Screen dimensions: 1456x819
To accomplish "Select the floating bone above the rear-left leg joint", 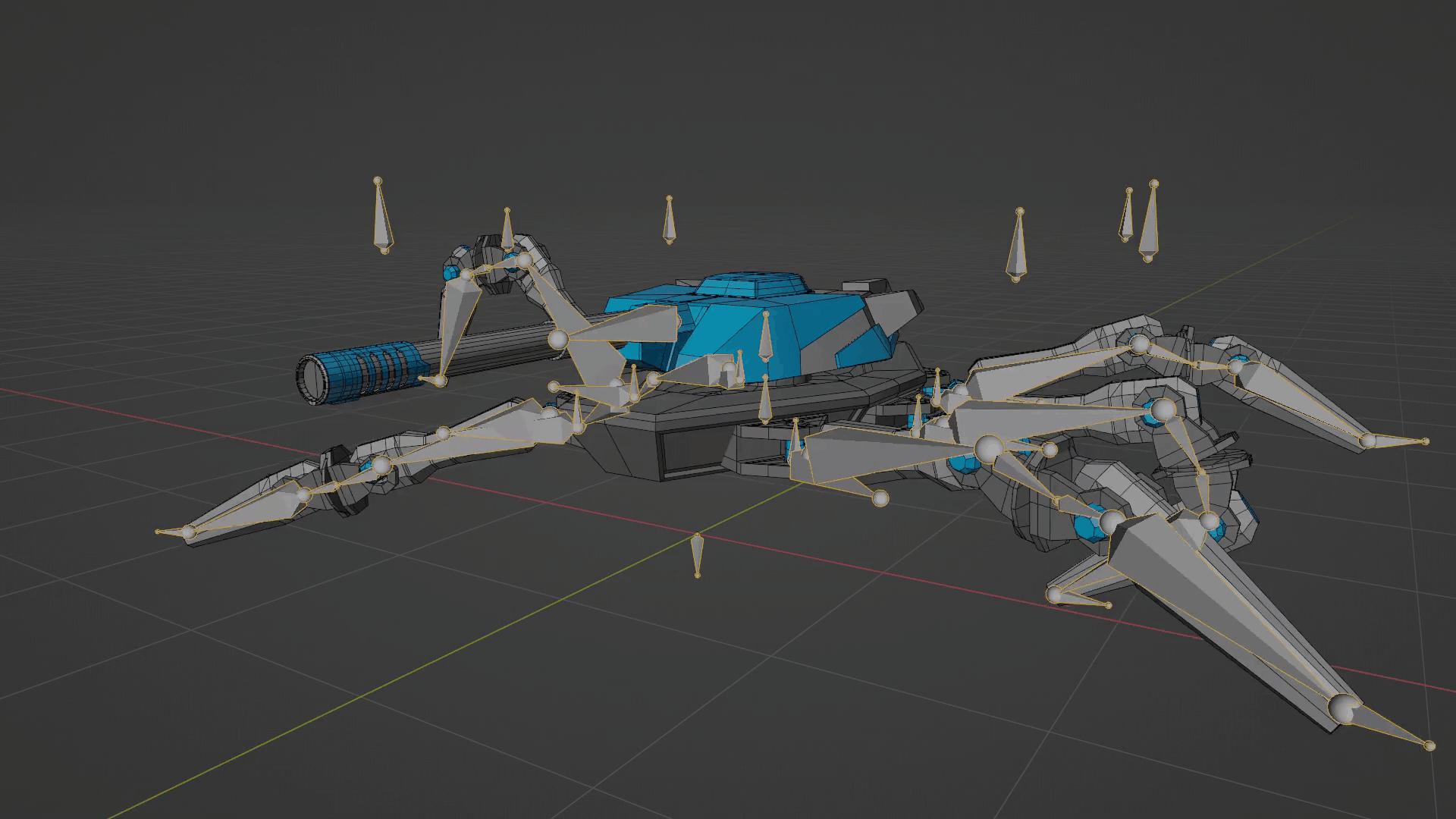I will click(x=507, y=230).
